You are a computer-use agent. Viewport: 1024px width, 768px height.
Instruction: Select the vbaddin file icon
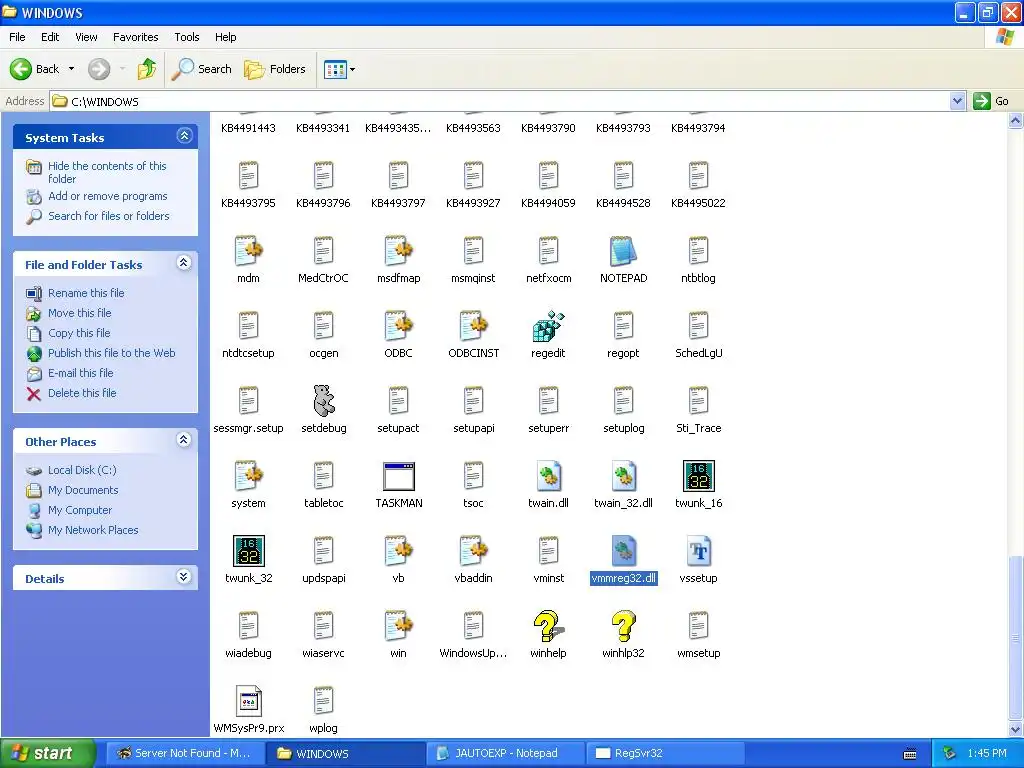click(473, 551)
